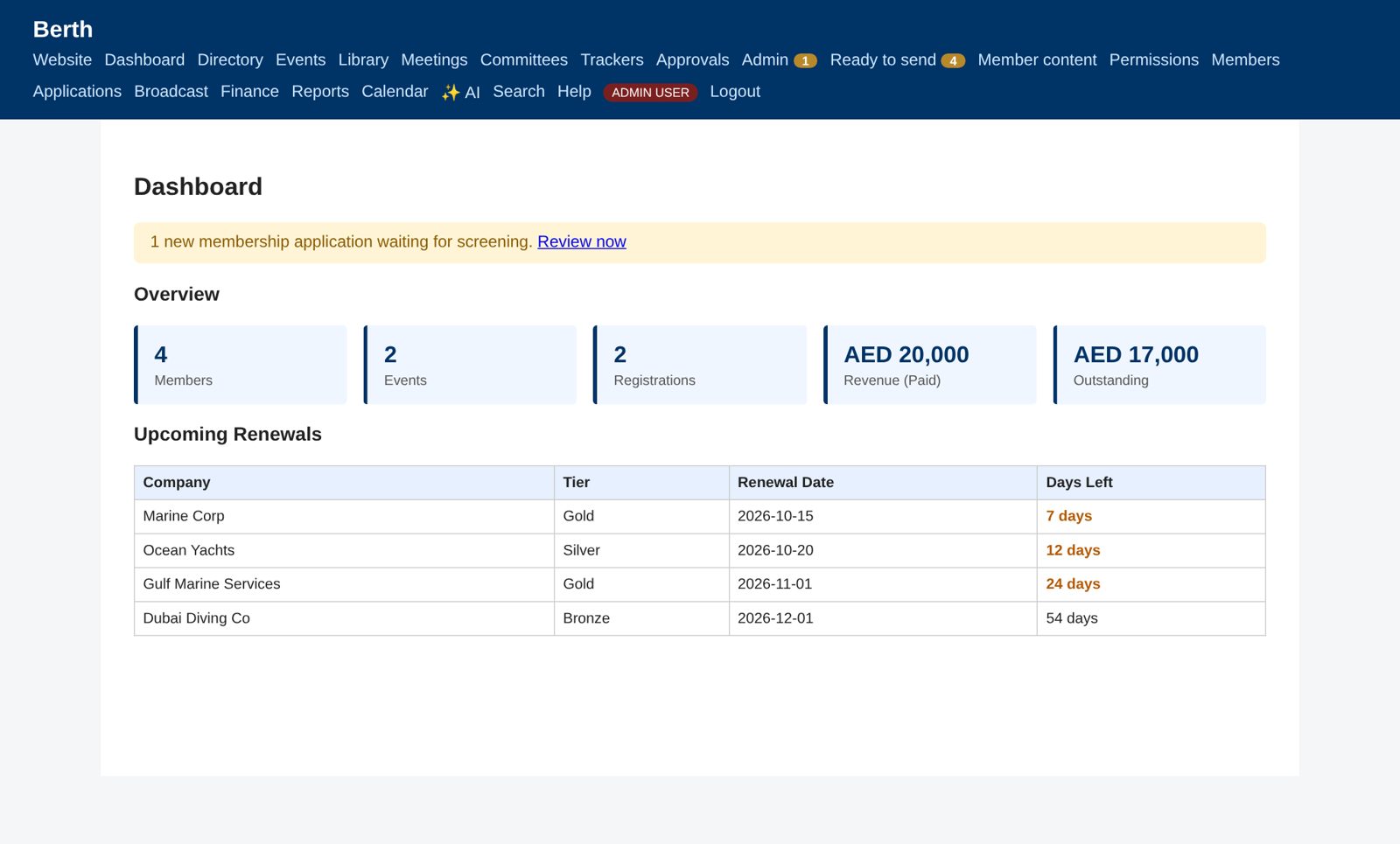
Task: Open the Permissions page
Action: pos(1153,59)
